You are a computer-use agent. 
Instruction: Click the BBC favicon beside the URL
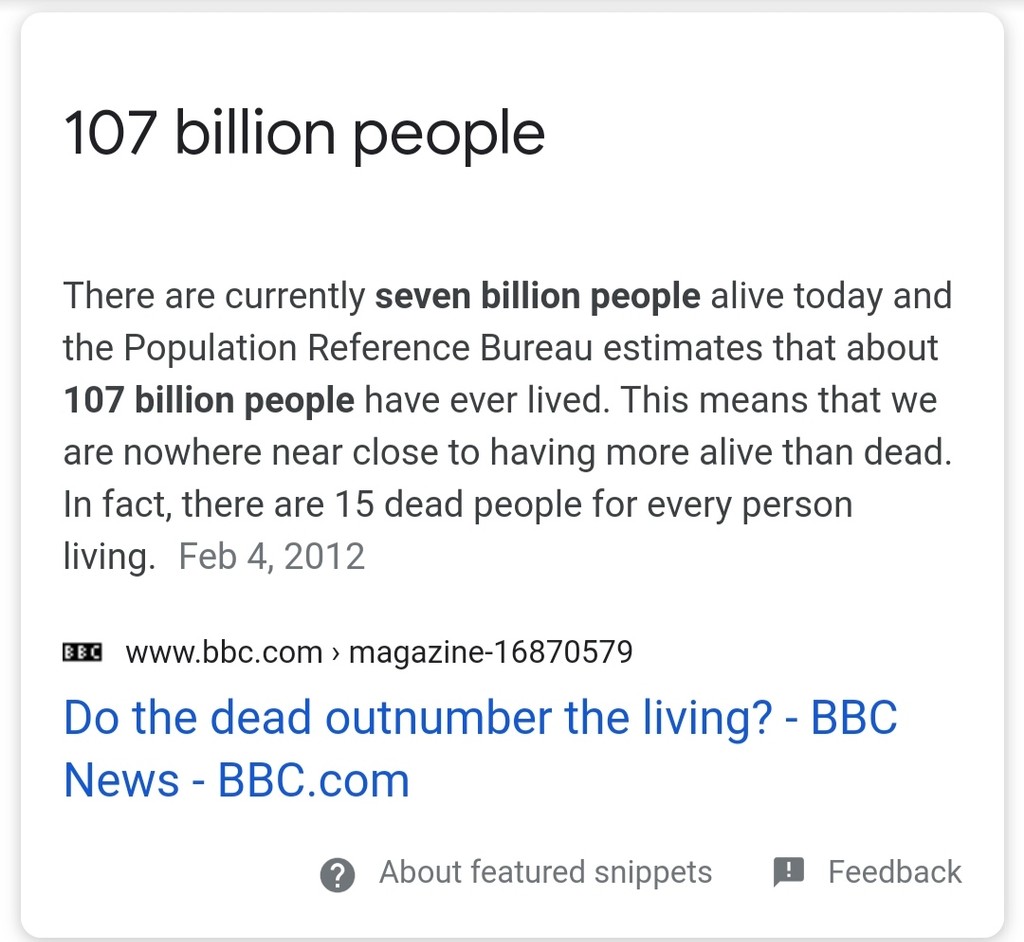click(x=82, y=652)
